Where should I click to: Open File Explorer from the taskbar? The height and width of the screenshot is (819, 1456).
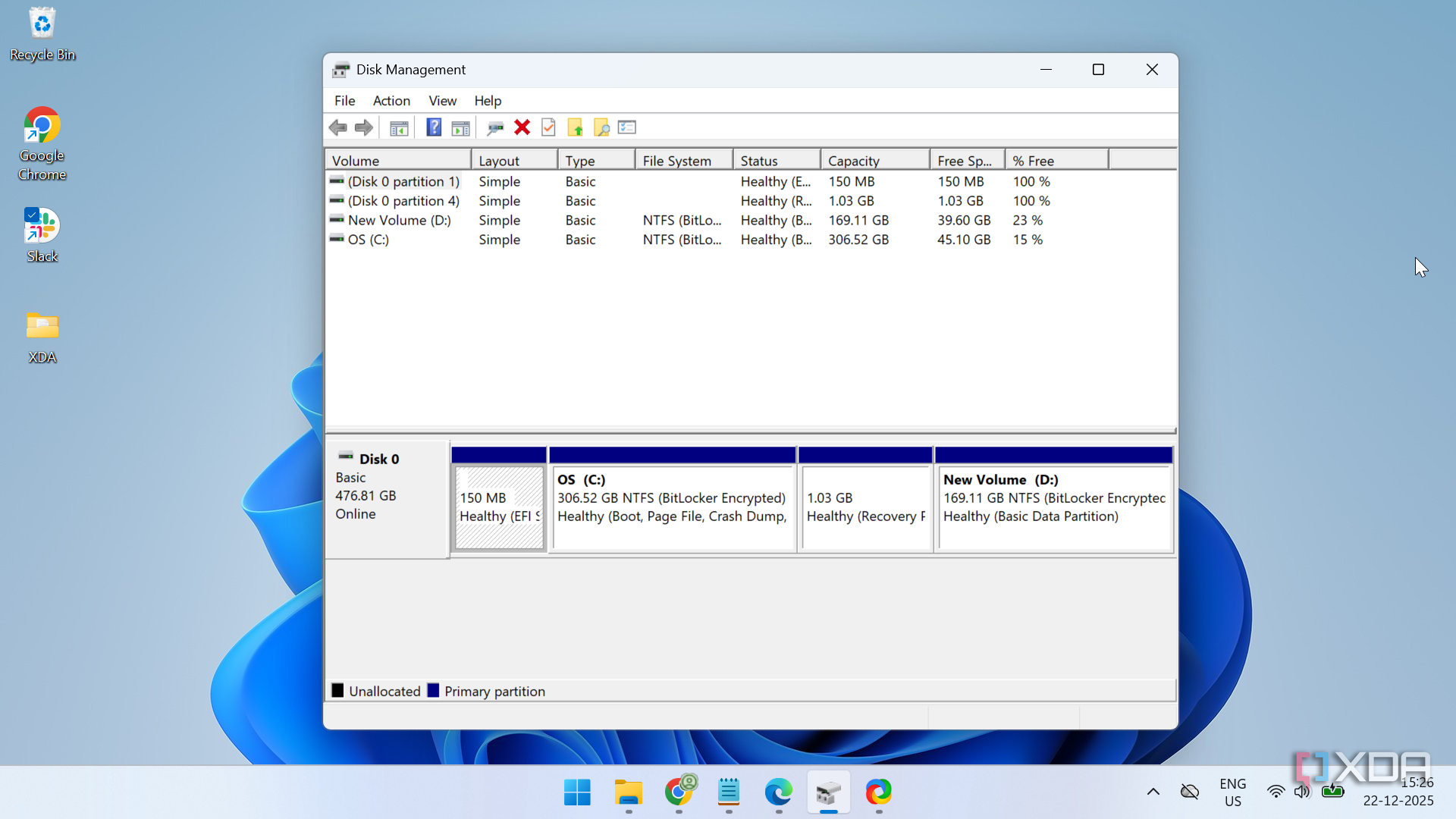pyautogui.click(x=628, y=792)
